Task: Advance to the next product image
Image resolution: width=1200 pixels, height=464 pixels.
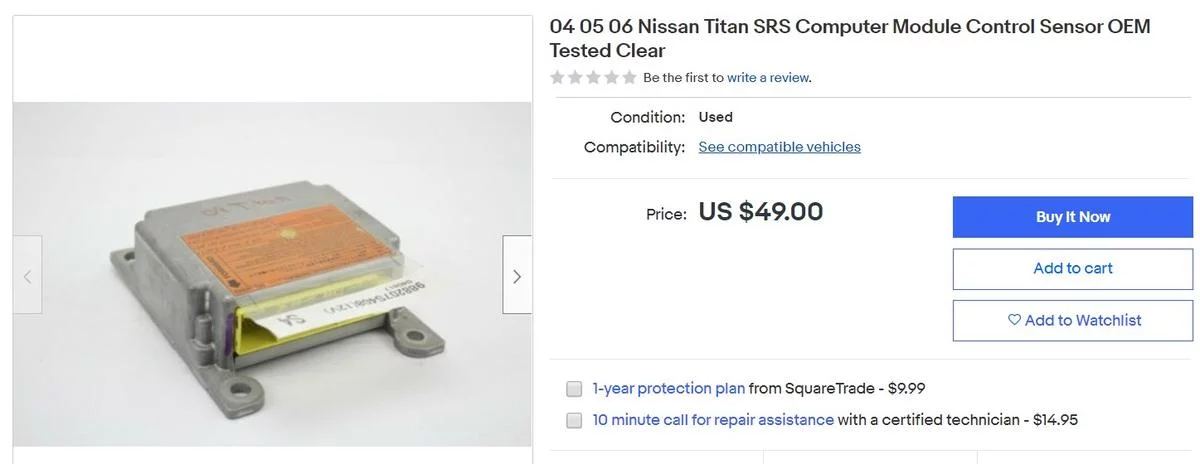Action: pyautogui.click(x=517, y=275)
